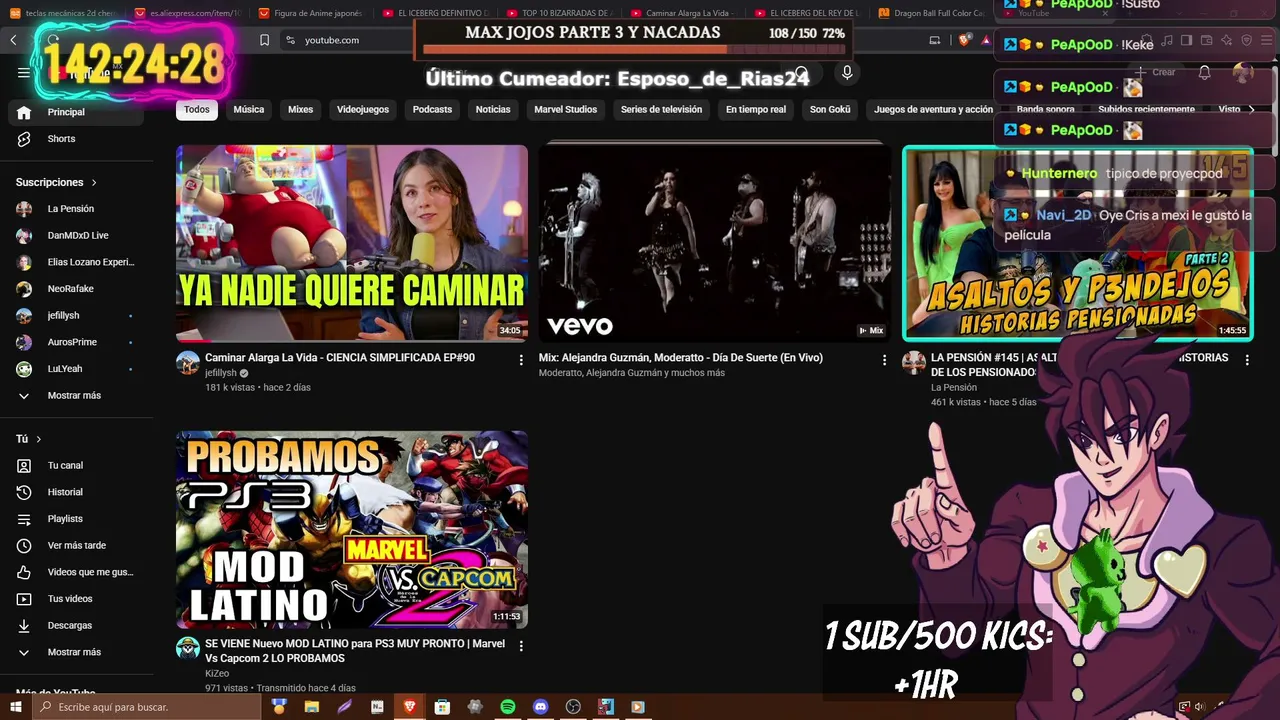Open Tu canal icon in sidebar
The width and height of the screenshot is (1280, 720).
coord(24,466)
